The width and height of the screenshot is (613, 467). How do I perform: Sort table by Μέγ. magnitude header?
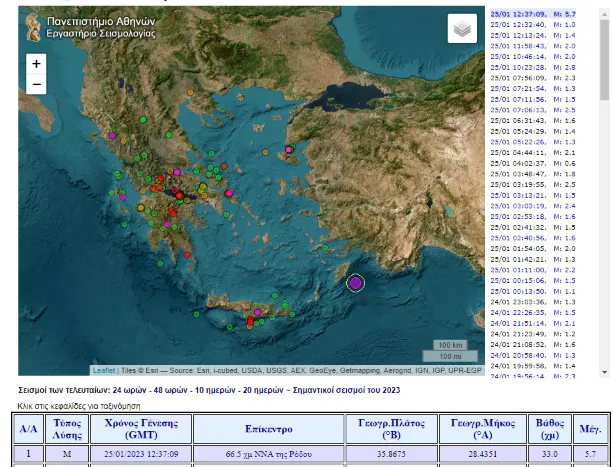pos(590,429)
